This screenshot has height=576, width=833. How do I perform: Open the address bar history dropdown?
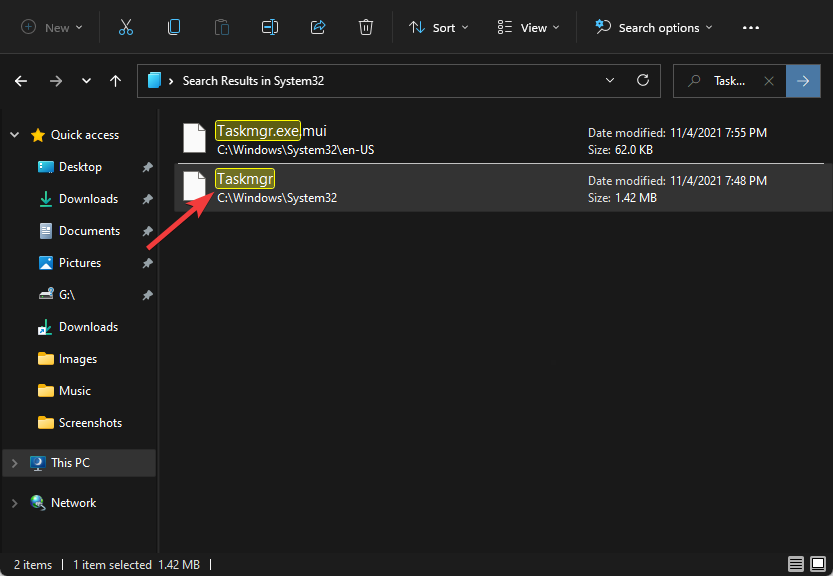(x=610, y=80)
